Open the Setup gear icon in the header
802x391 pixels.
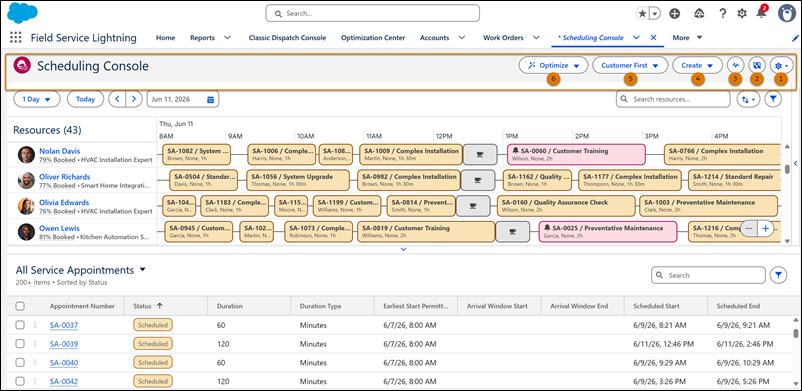(742, 14)
